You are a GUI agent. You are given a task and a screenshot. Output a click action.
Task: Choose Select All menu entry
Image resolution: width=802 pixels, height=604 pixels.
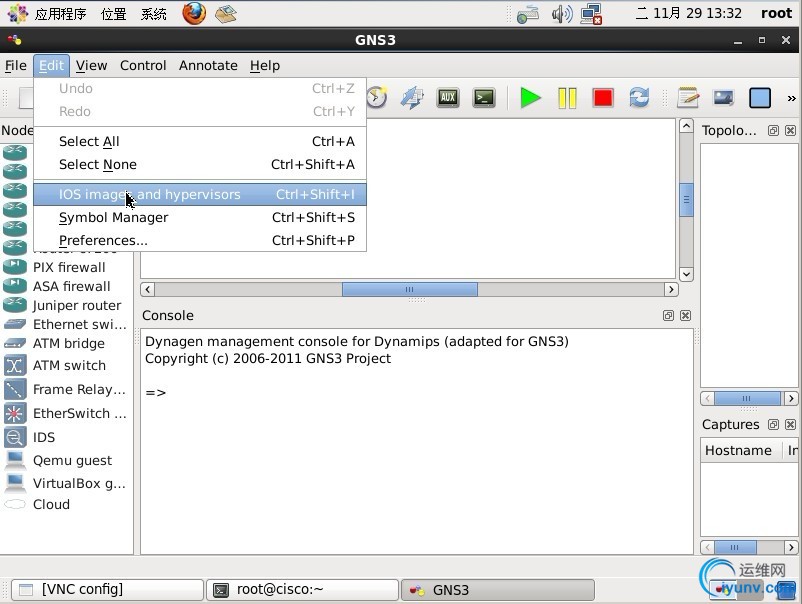200,141
